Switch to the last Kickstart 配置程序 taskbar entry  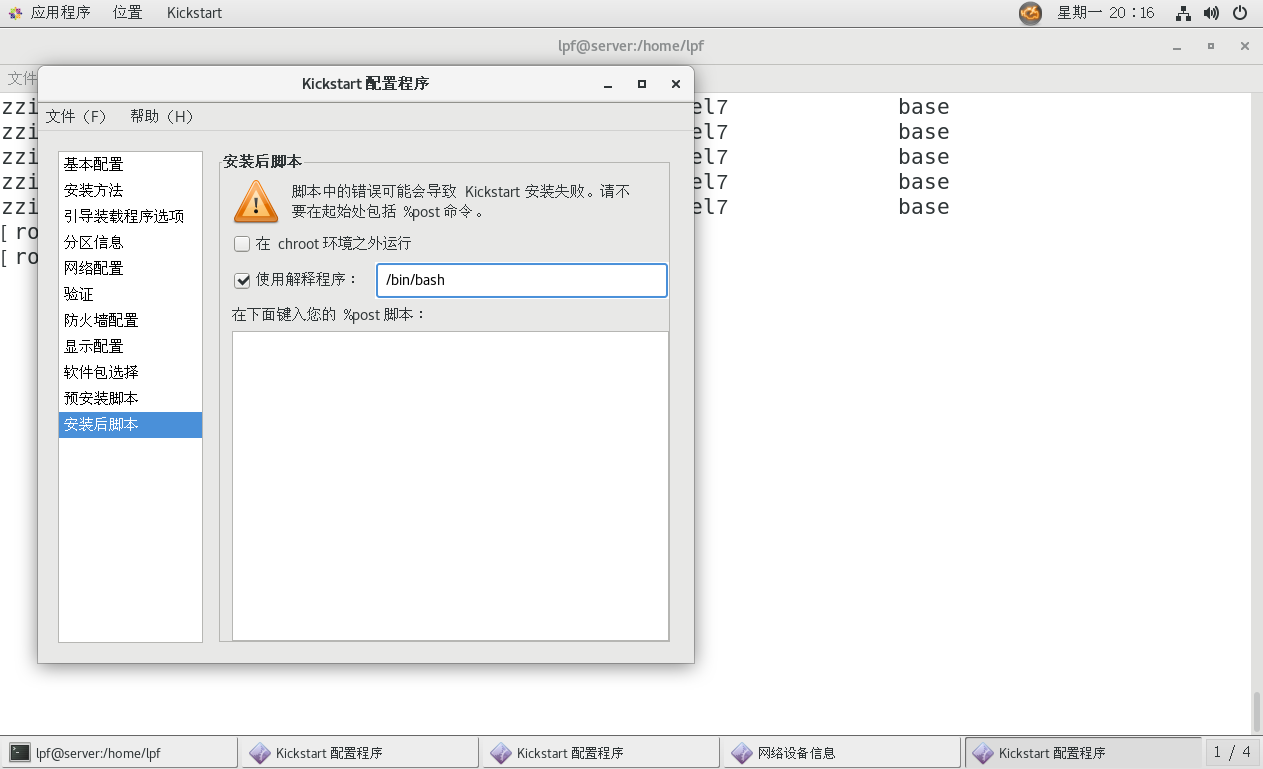pyautogui.click(x=1083, y=753)
